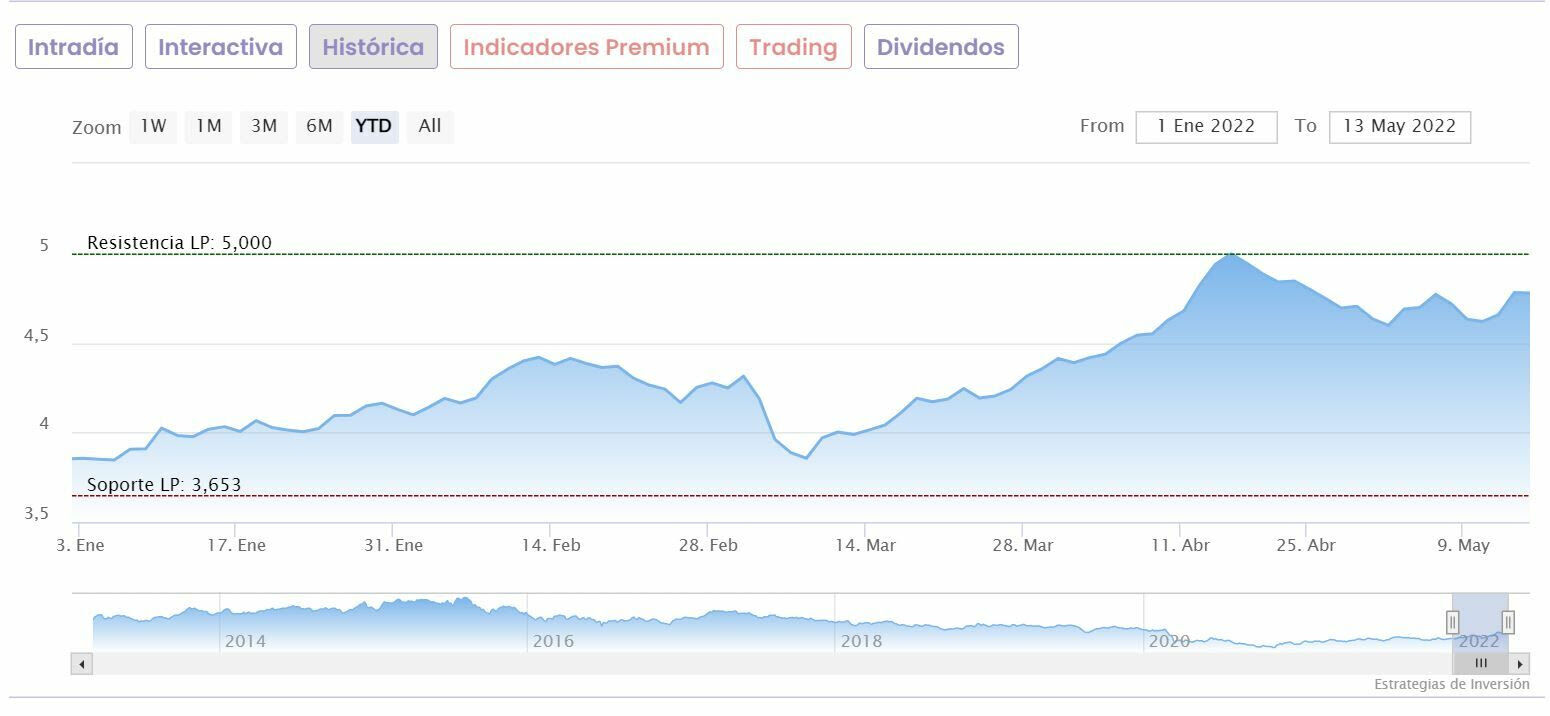This screenshot has width=1550, height=716.
Task: Open Indicadores Premium tab
Action: pyautogui.click(x=586, y=47)
